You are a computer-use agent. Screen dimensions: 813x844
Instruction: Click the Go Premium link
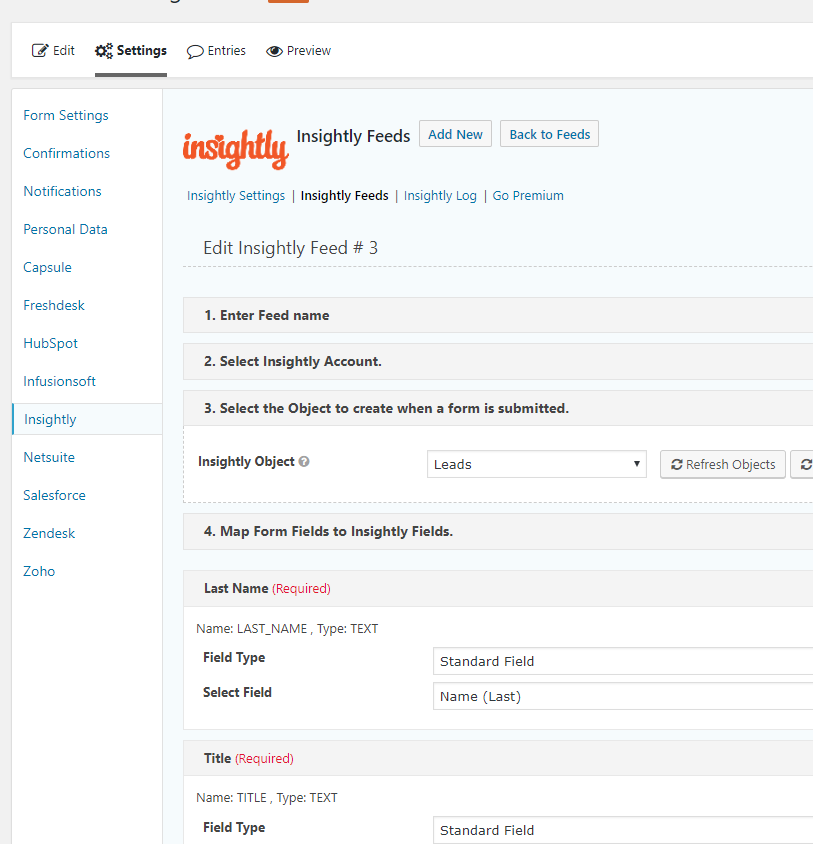(528, 195)
